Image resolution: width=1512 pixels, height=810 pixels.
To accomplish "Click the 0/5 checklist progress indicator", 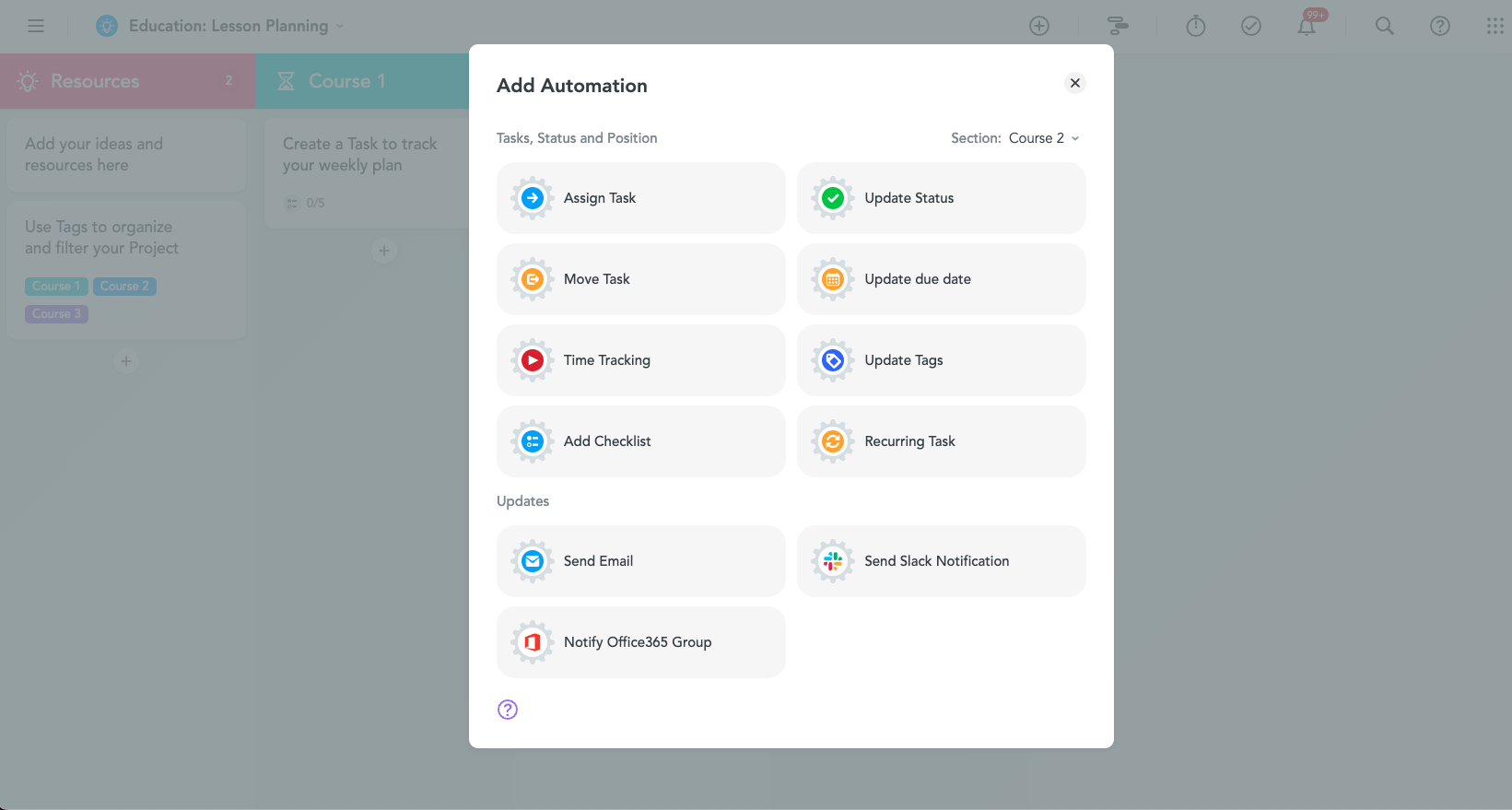I will point(306,203).
